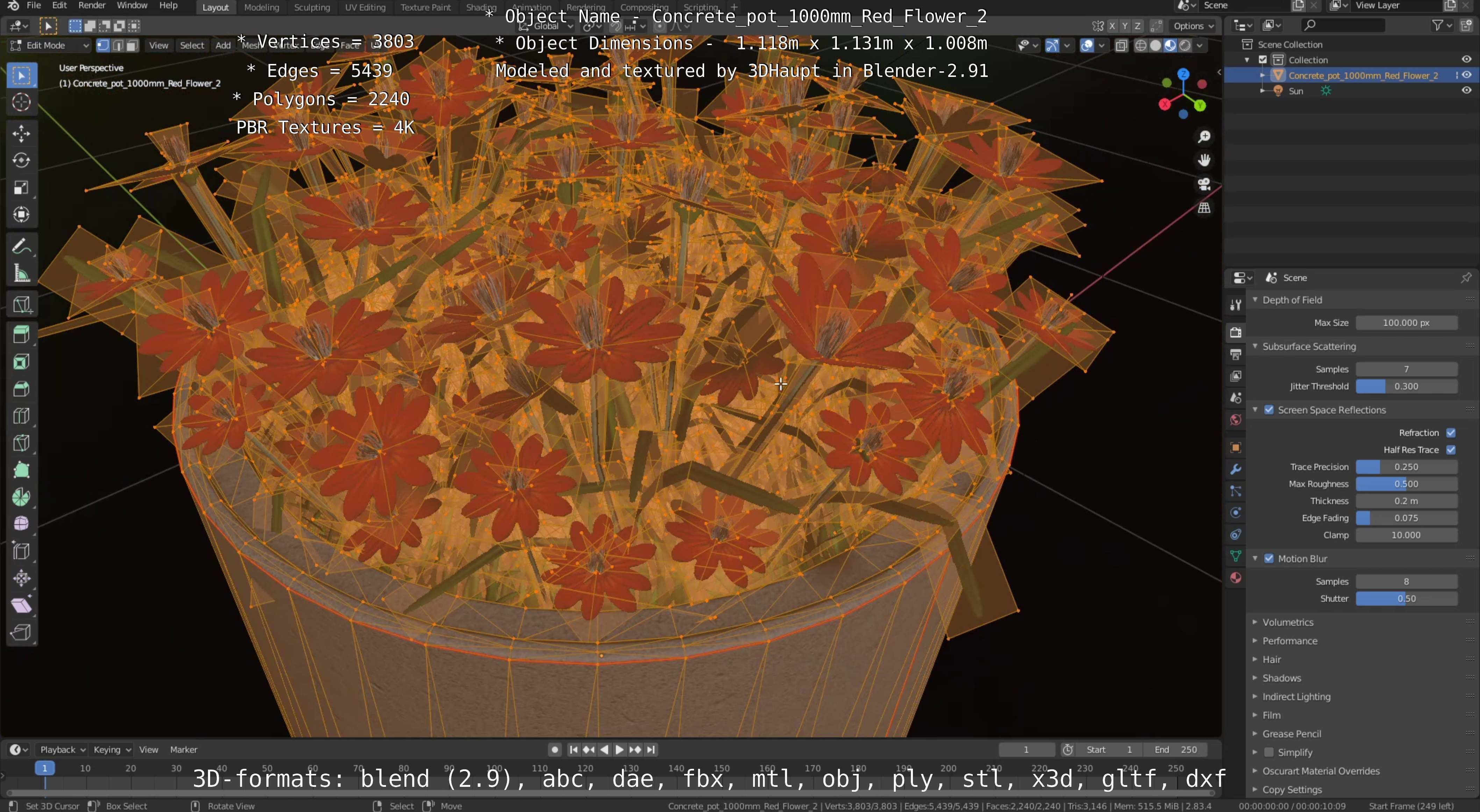Activate the Loop Cut tool
Image resolution: width=1480 pixels, height=812 pixels.
click(x=21, y=416)
